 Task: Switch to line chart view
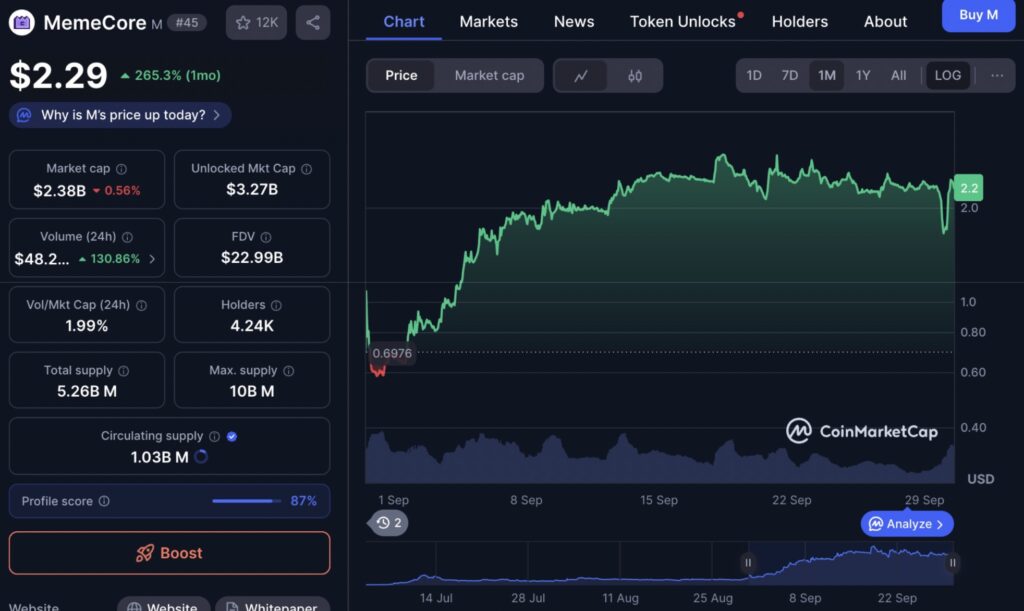[x=581, y=76]
